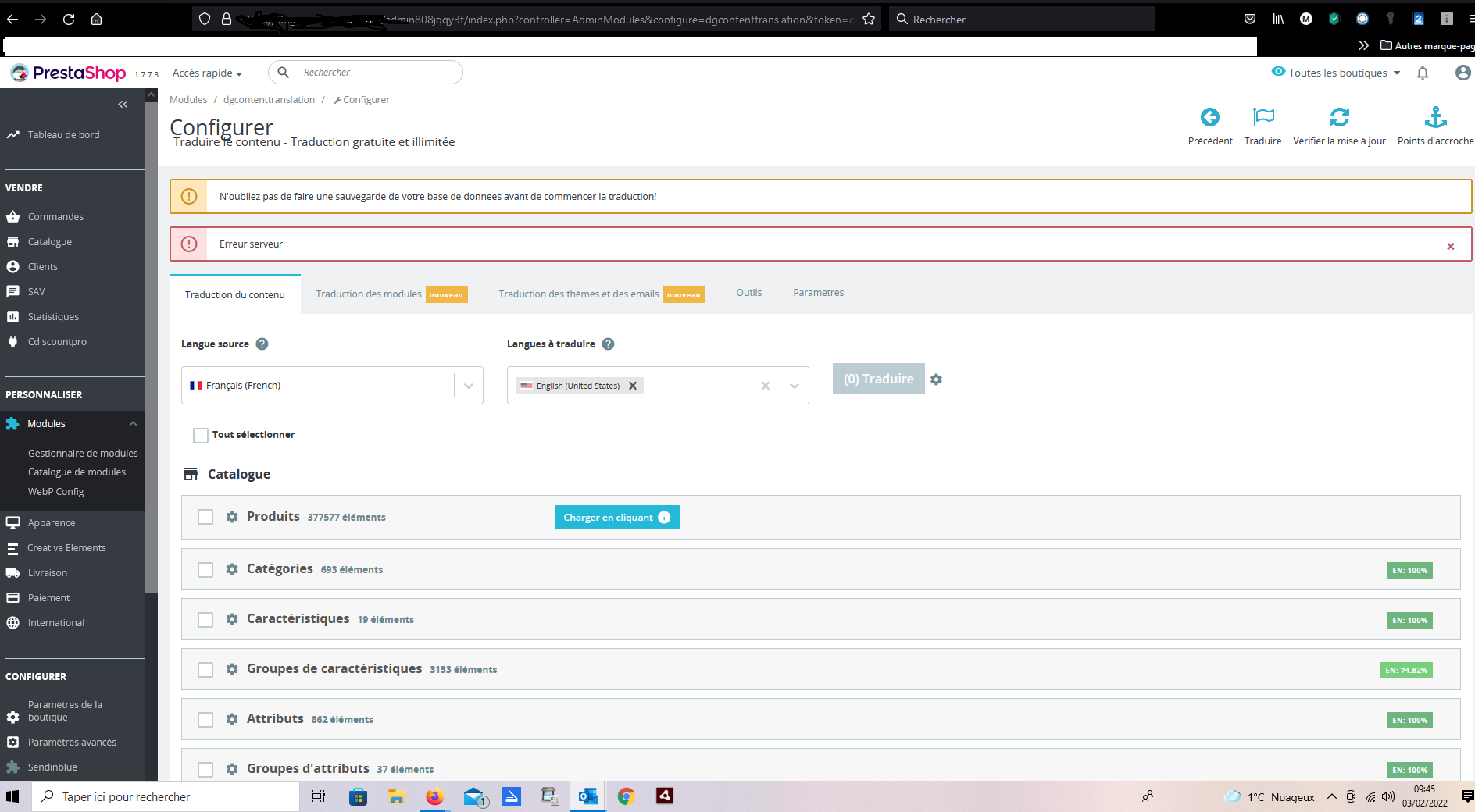This screenshot has width=1475, height=812.
Task: Collapse sidebar with double chevron icon
Action: click(x=123, y=104)
